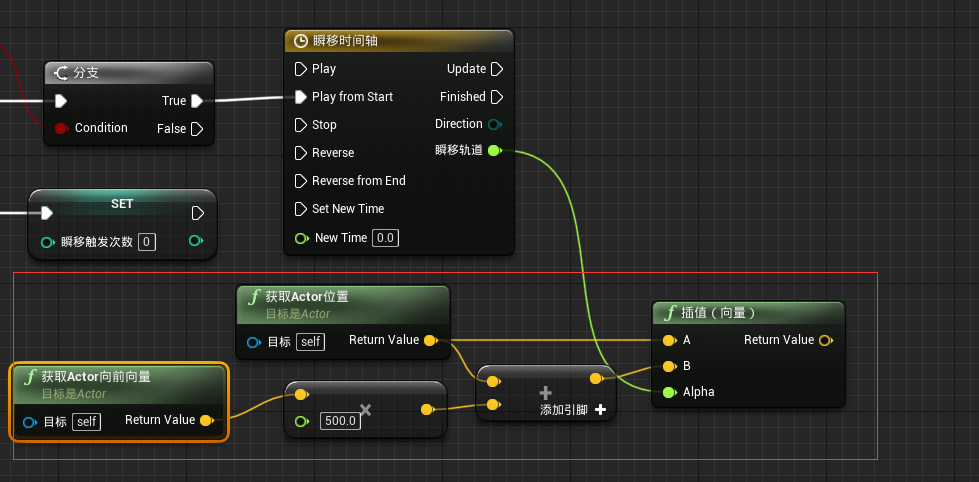The width and height of the screenshot is (979, 482).
Task: Click the Reverse execution pin
Action: click(300, 153)
